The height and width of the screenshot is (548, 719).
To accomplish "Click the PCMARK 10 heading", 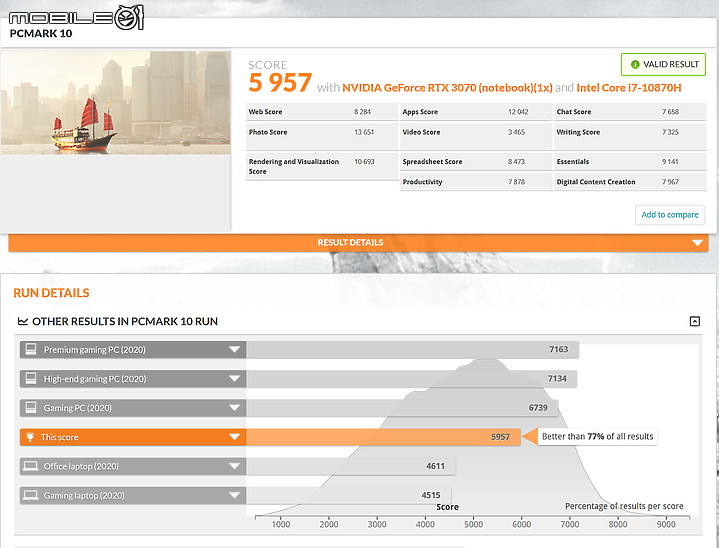I will 41,33.
